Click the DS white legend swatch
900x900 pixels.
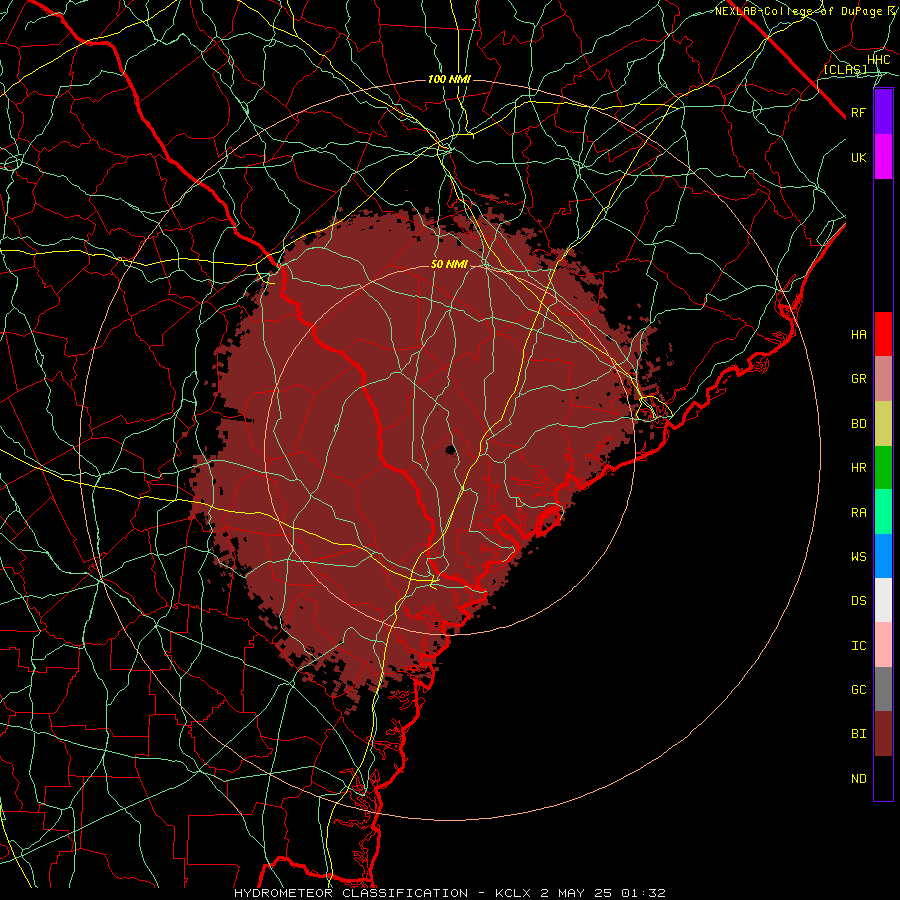point(883,600)
